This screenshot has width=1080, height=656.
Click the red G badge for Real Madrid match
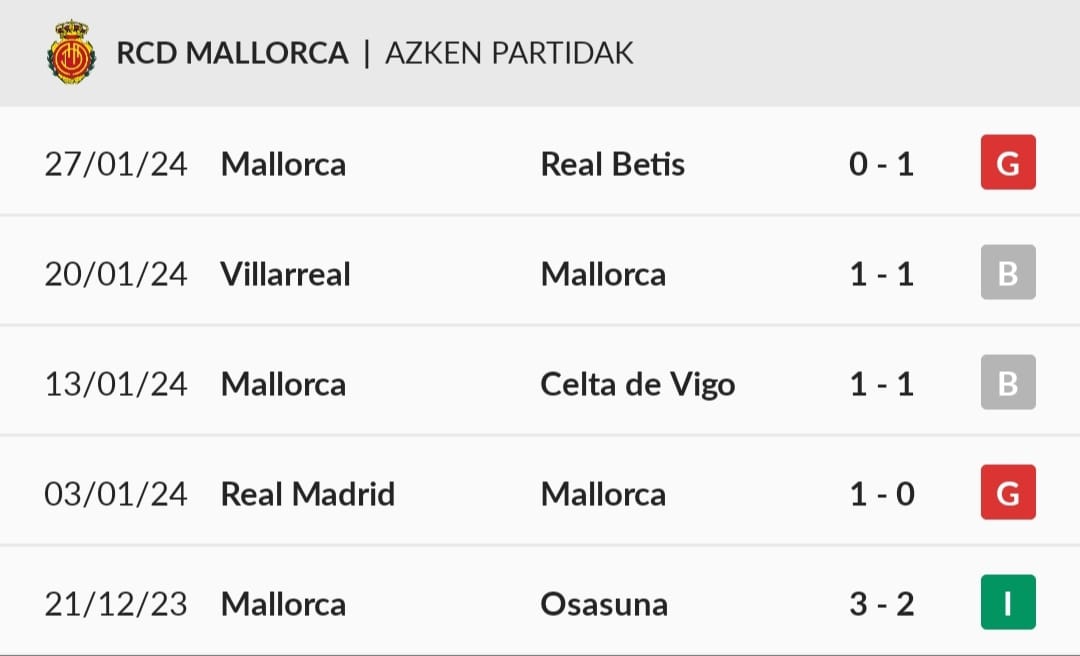coord(1008,493)
